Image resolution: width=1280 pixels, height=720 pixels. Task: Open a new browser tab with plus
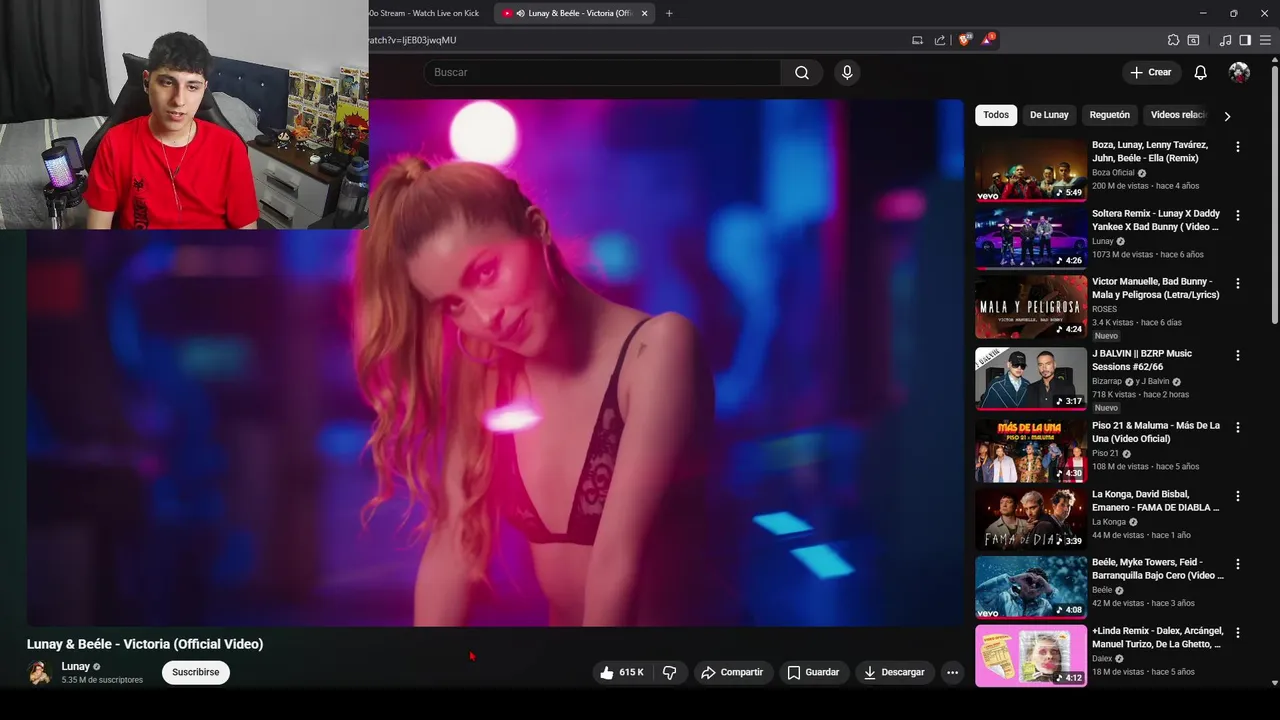point(669,13)
